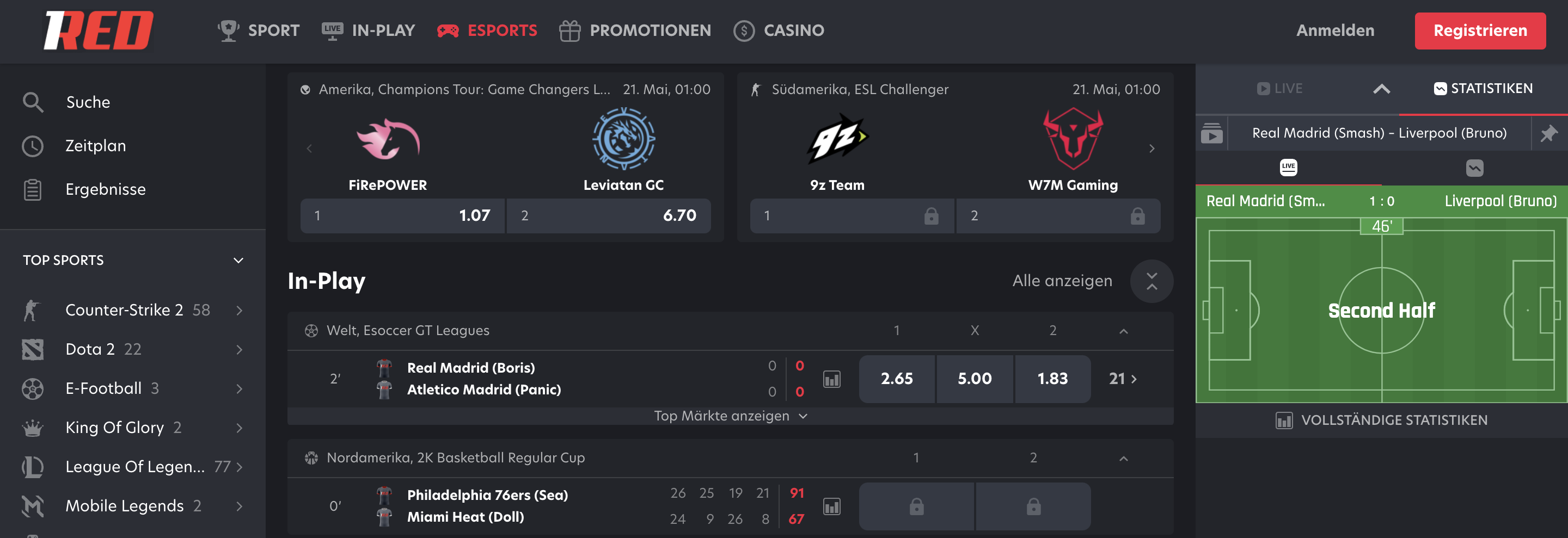Toggle the In-Play collapse/expand round button
This screenshot has height=538, width=1568.
pyautogui.click(x=1151, y=281)
